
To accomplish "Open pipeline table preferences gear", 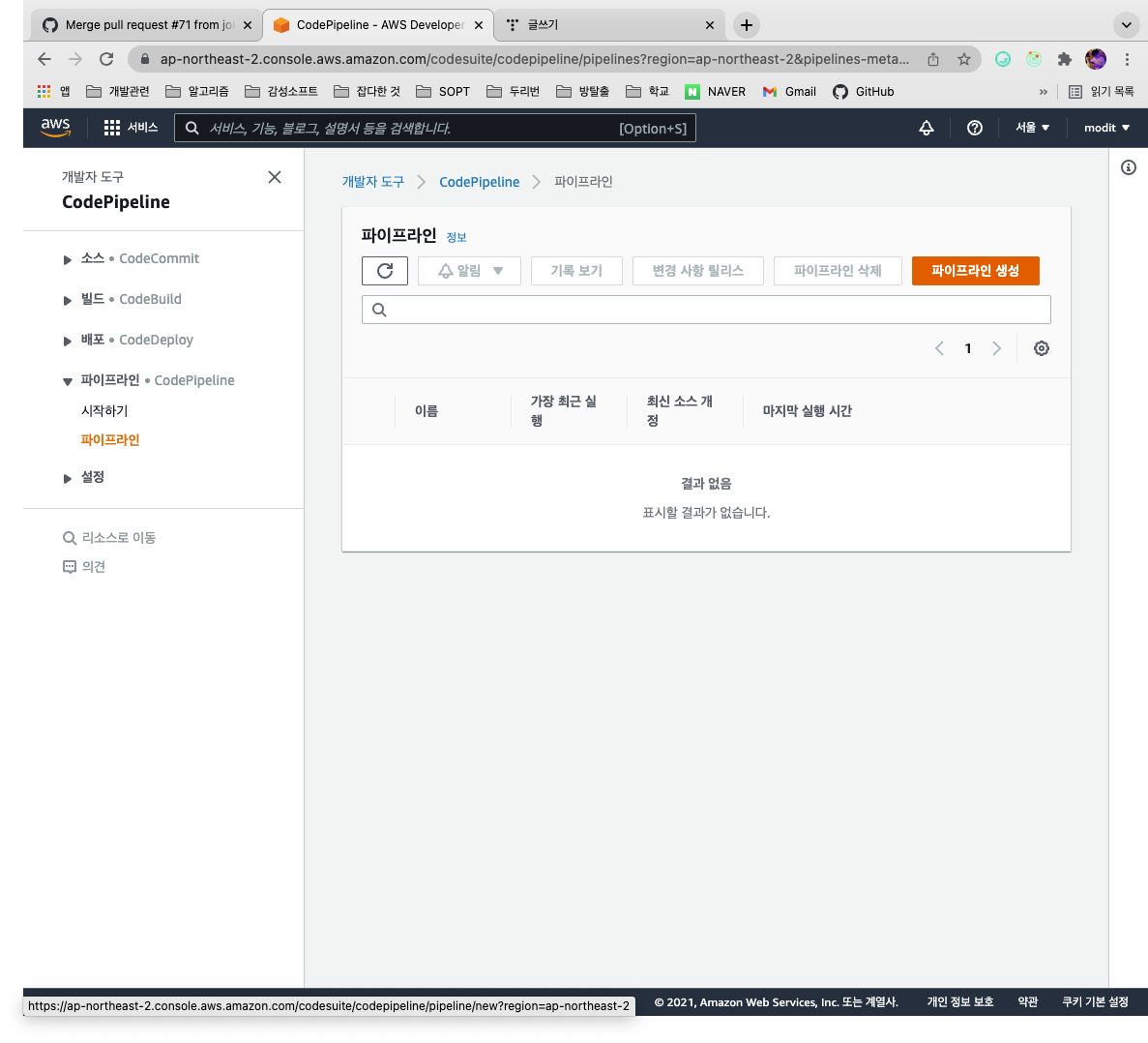I will [1041, 348].
